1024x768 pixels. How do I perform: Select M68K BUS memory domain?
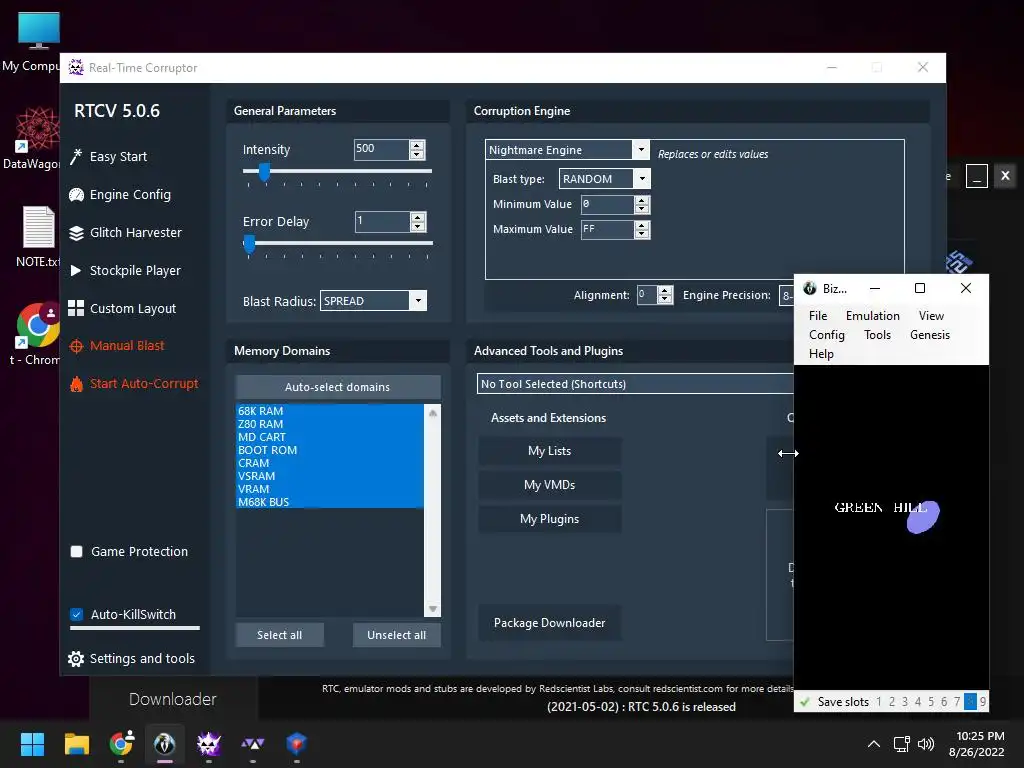(330, 502)
